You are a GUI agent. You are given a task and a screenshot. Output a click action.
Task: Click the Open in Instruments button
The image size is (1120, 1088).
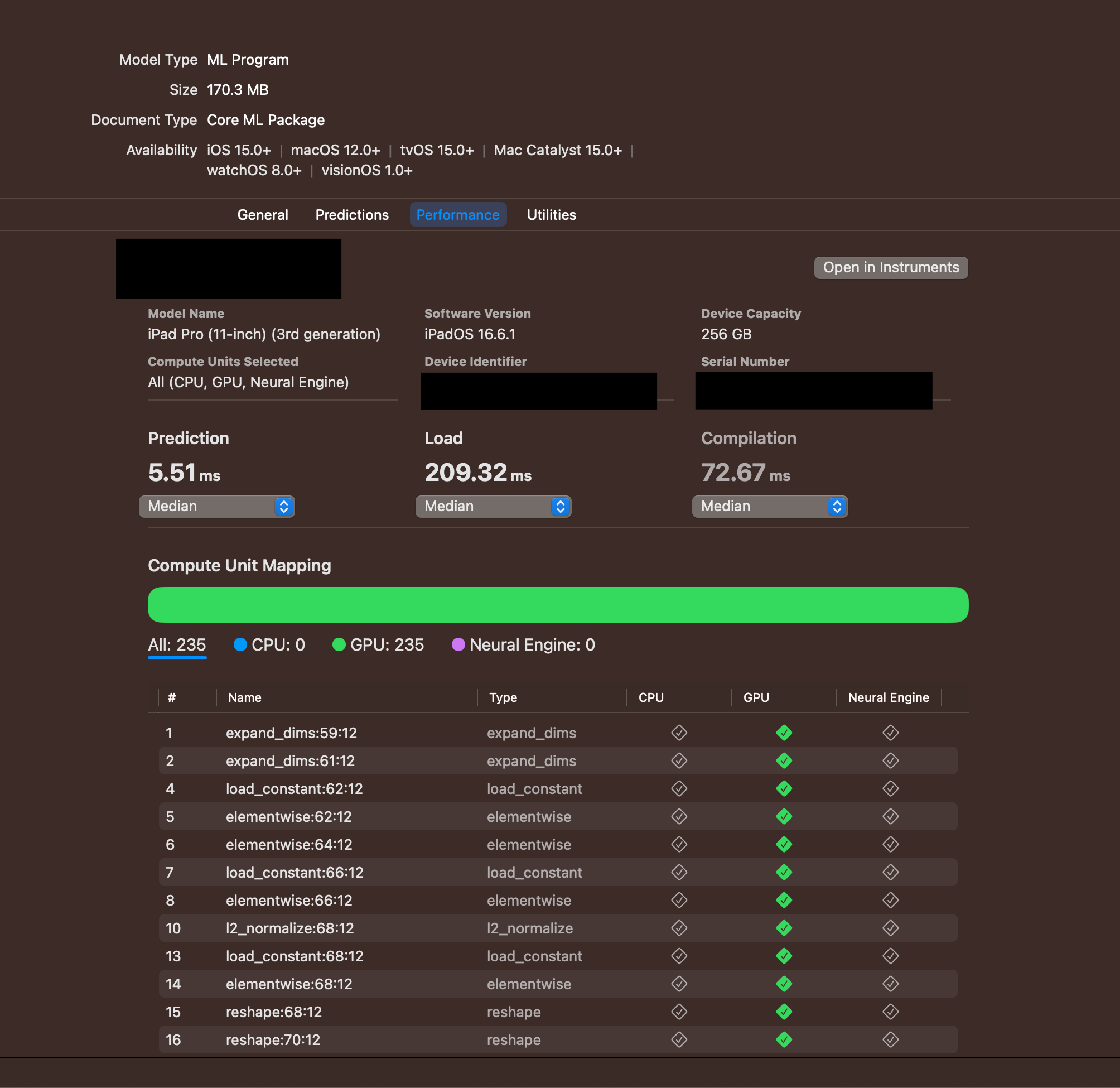[890, 268]
